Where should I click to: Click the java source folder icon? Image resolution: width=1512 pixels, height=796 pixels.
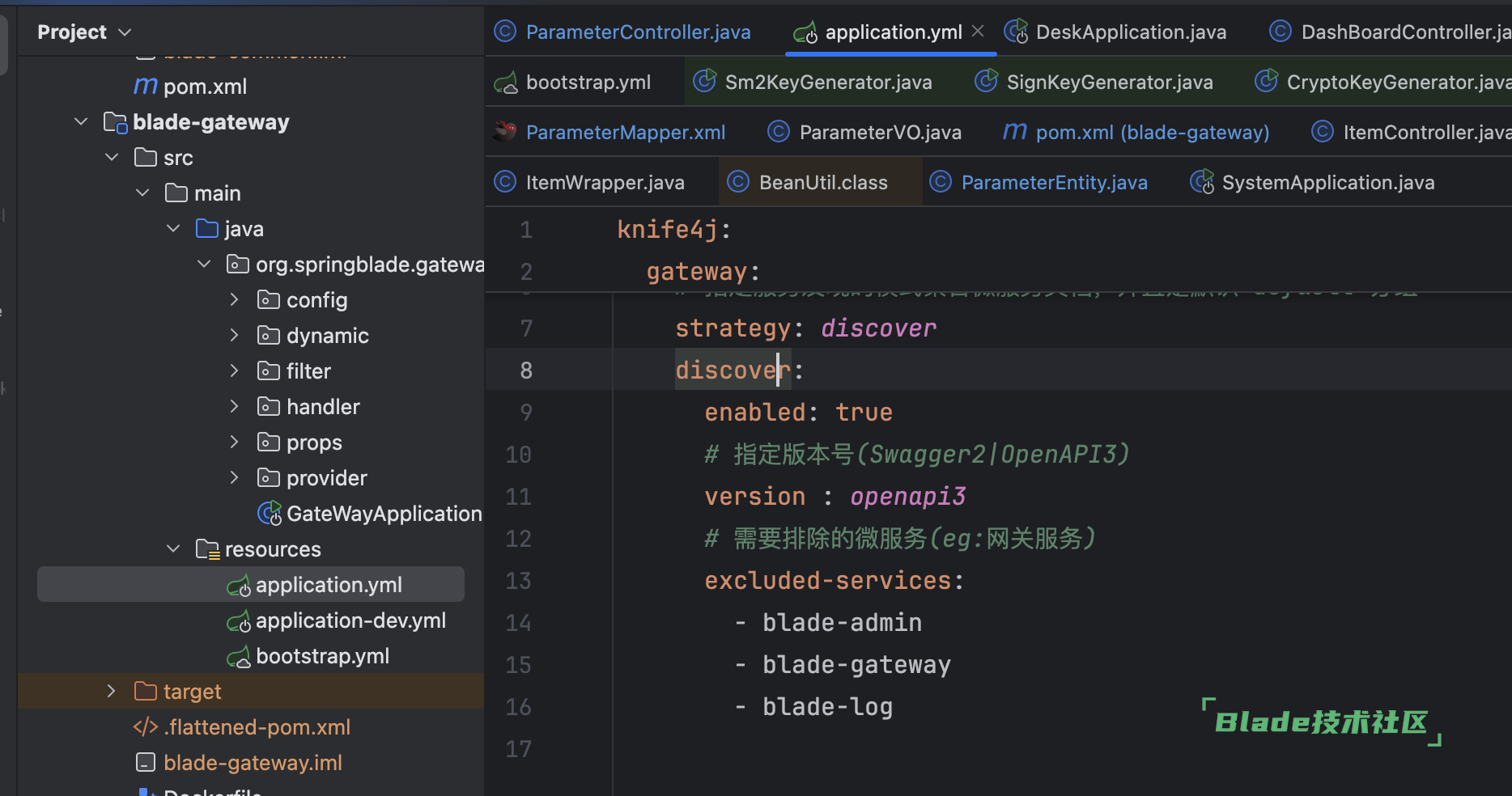point(207,229)
